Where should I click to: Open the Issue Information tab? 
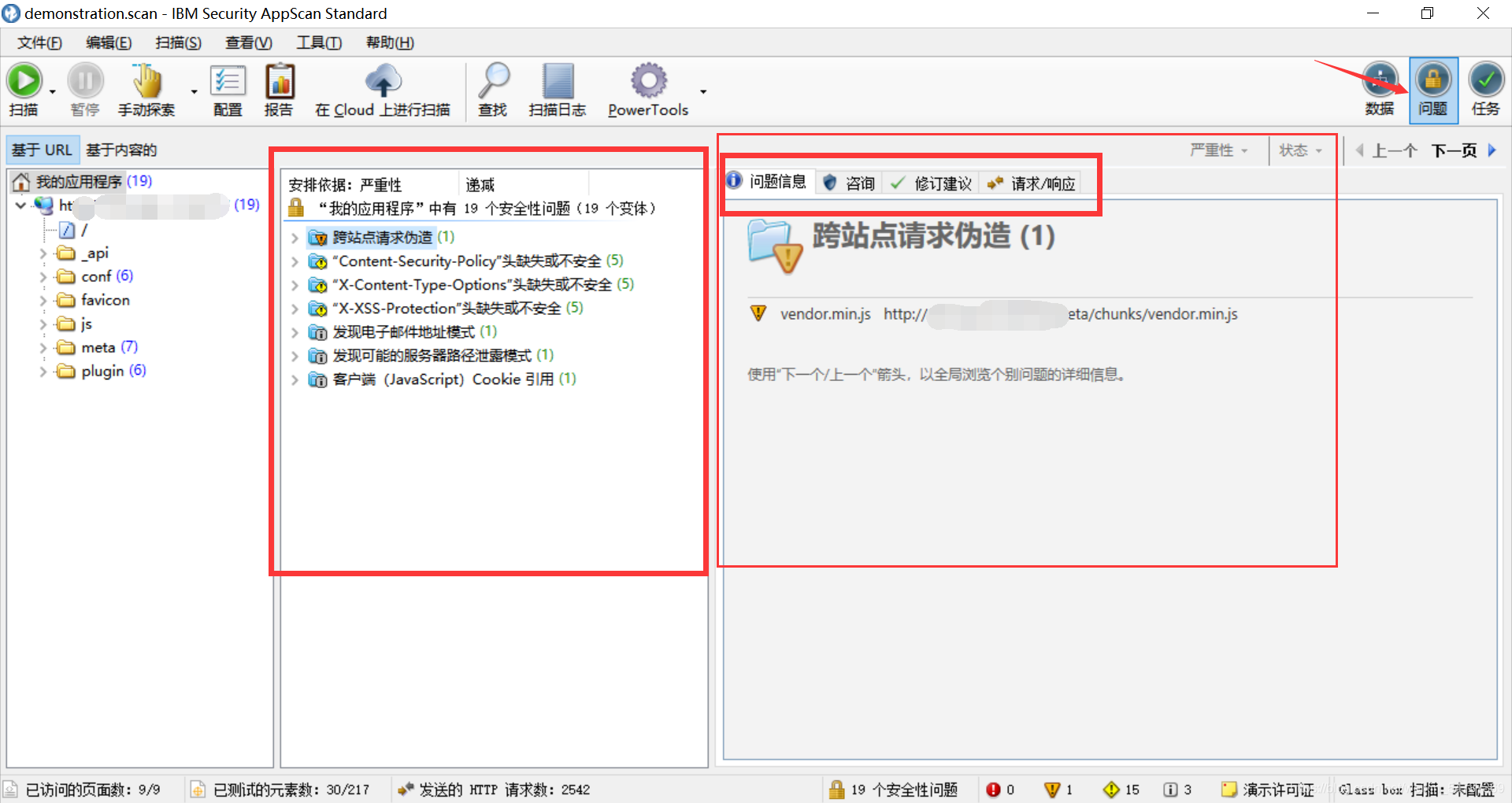click(768, 182)
